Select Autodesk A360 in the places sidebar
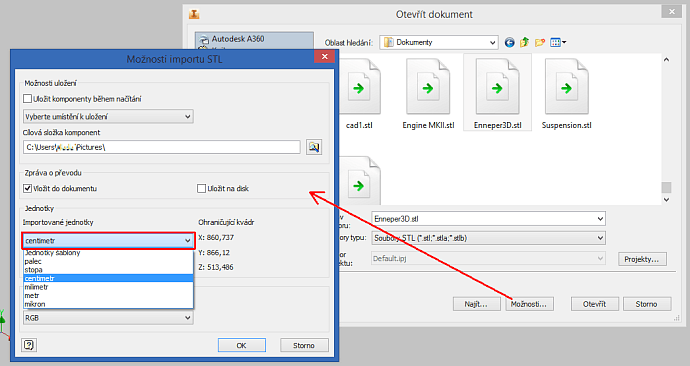 (x=254, y=39)
